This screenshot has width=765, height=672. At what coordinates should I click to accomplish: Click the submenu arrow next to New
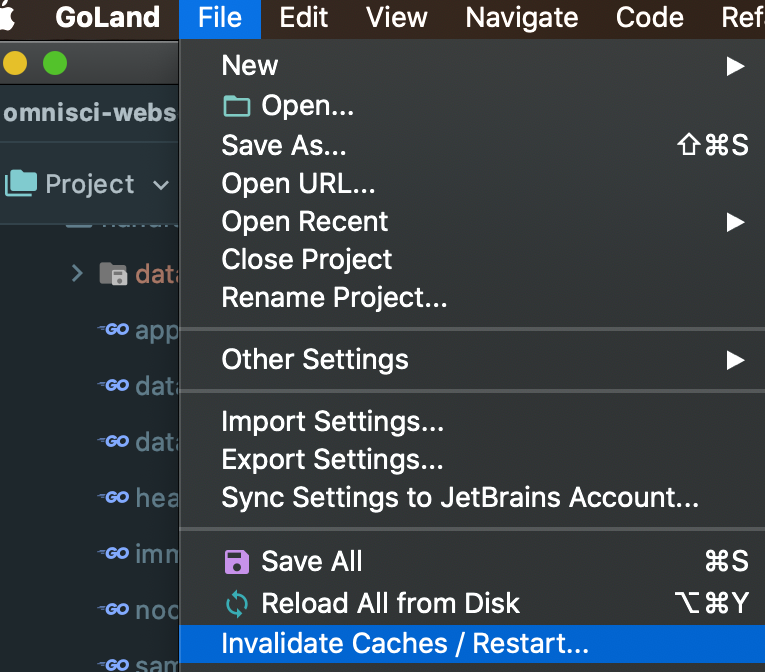point(735,66)
